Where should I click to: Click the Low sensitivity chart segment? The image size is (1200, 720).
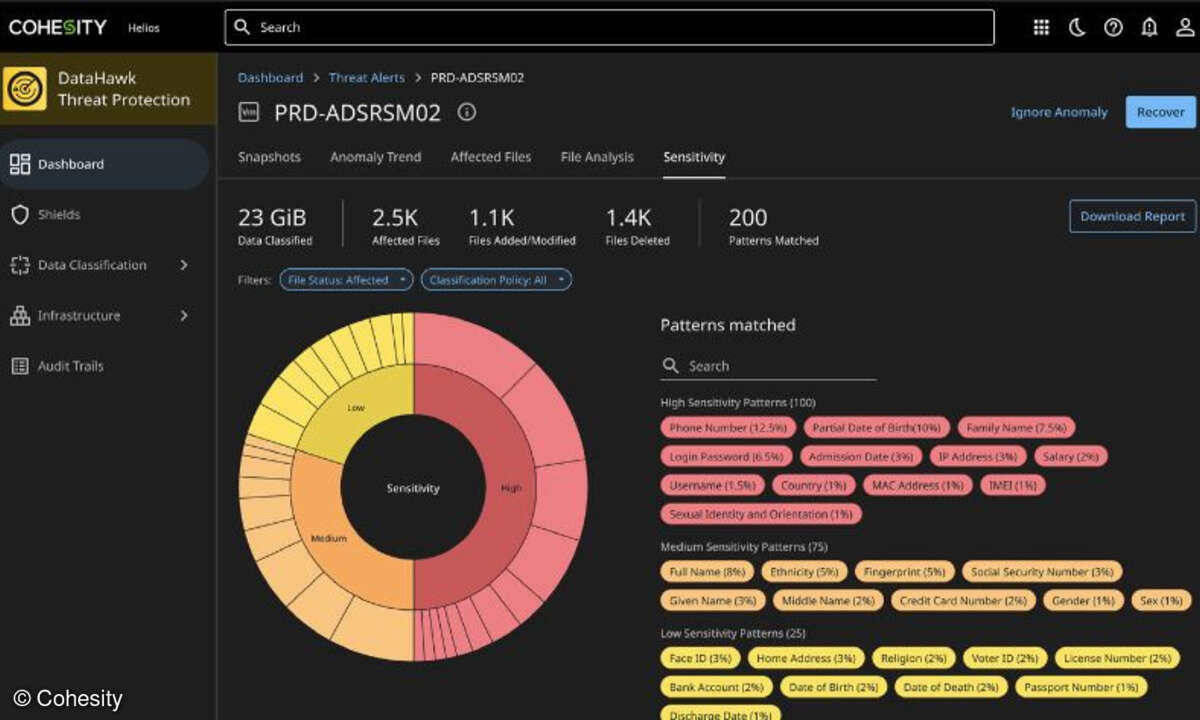357,407
